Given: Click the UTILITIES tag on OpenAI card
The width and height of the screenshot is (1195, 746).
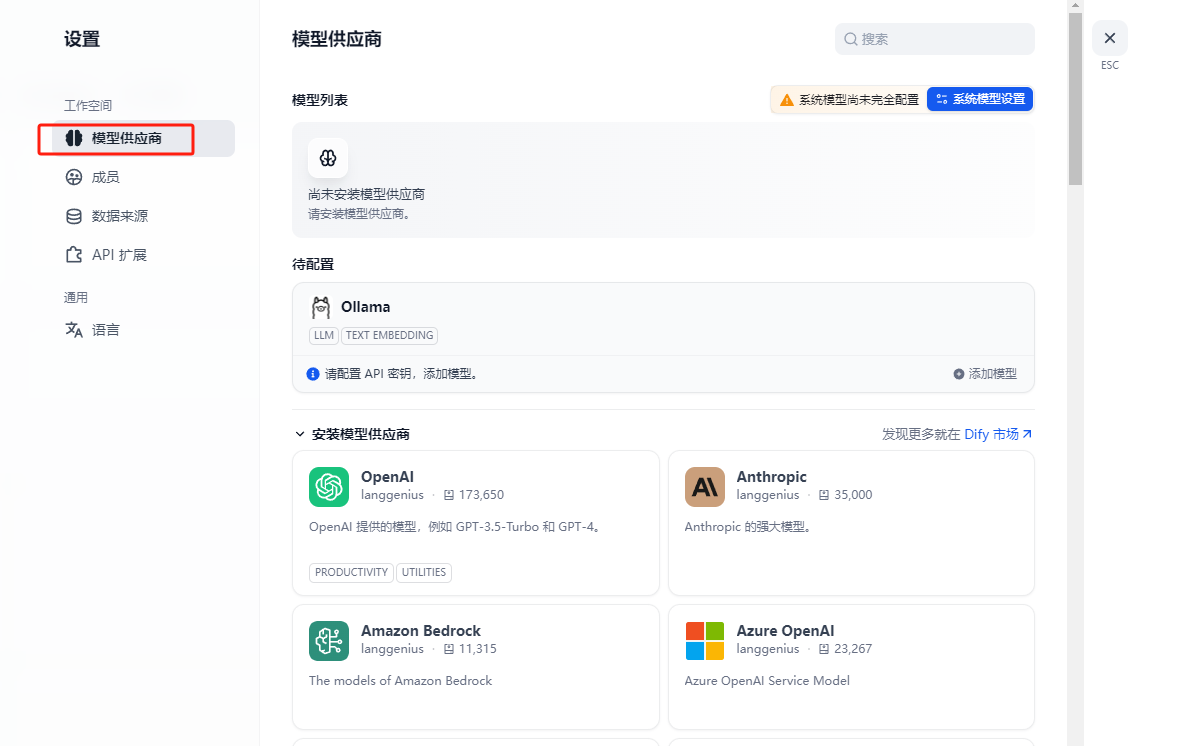Looking at the screenshot, I should 424,572.
